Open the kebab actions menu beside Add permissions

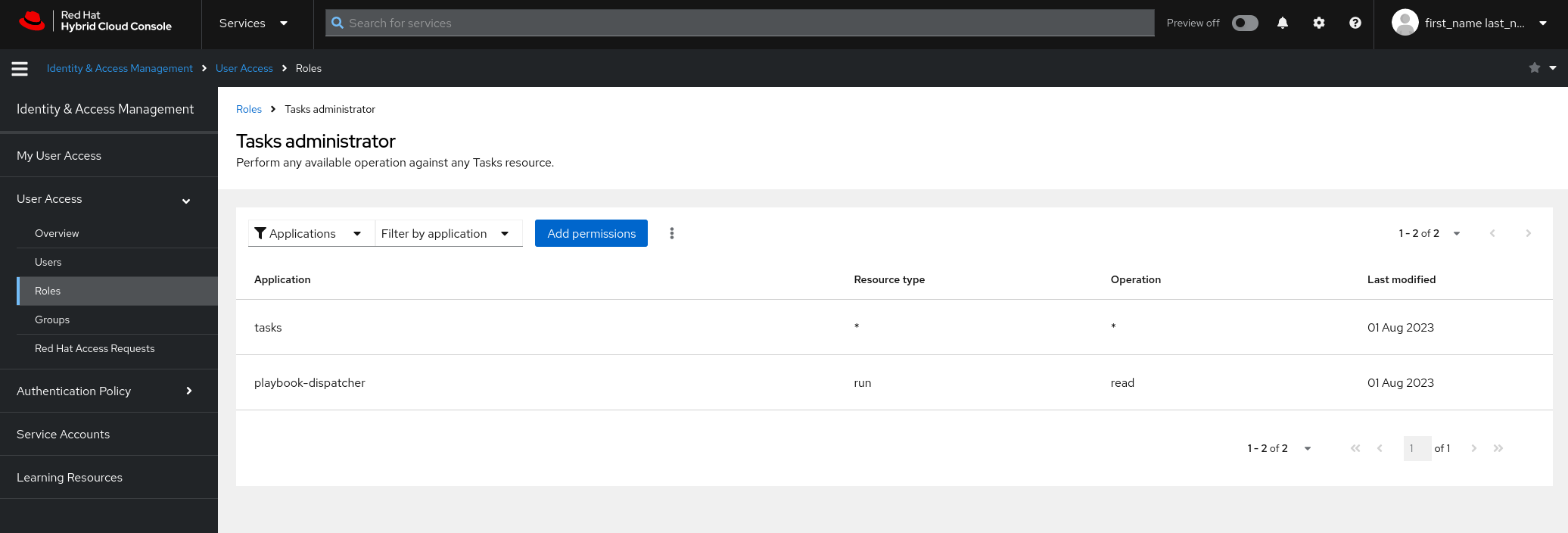tap(672, 233)
